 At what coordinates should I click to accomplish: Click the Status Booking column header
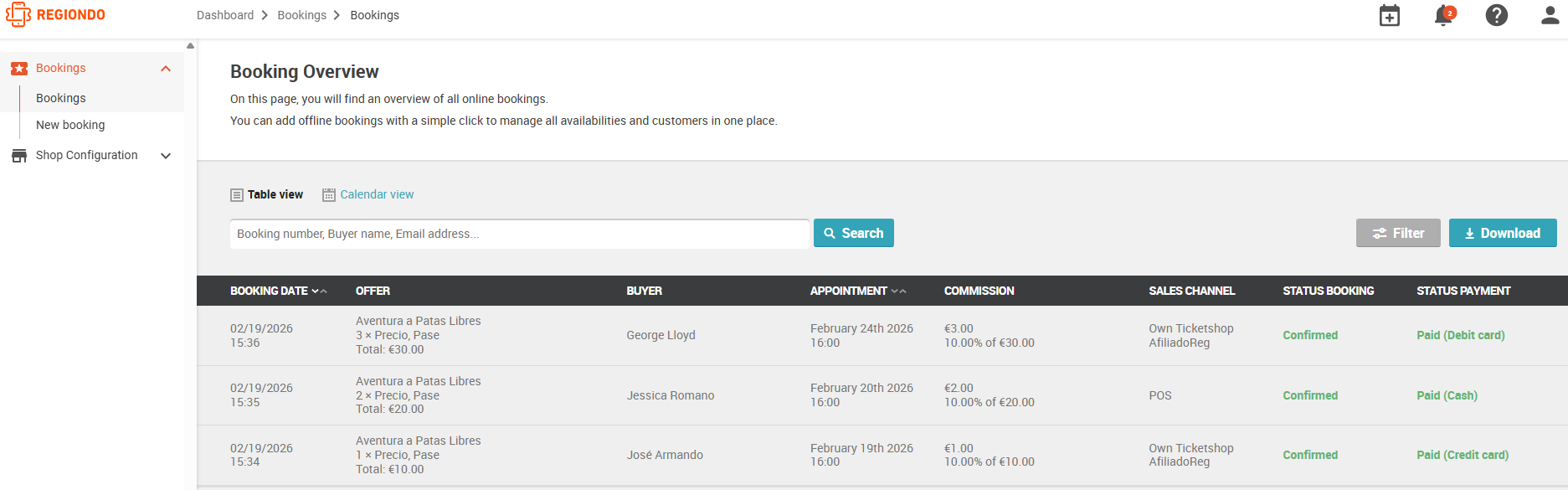(1328, 291)
